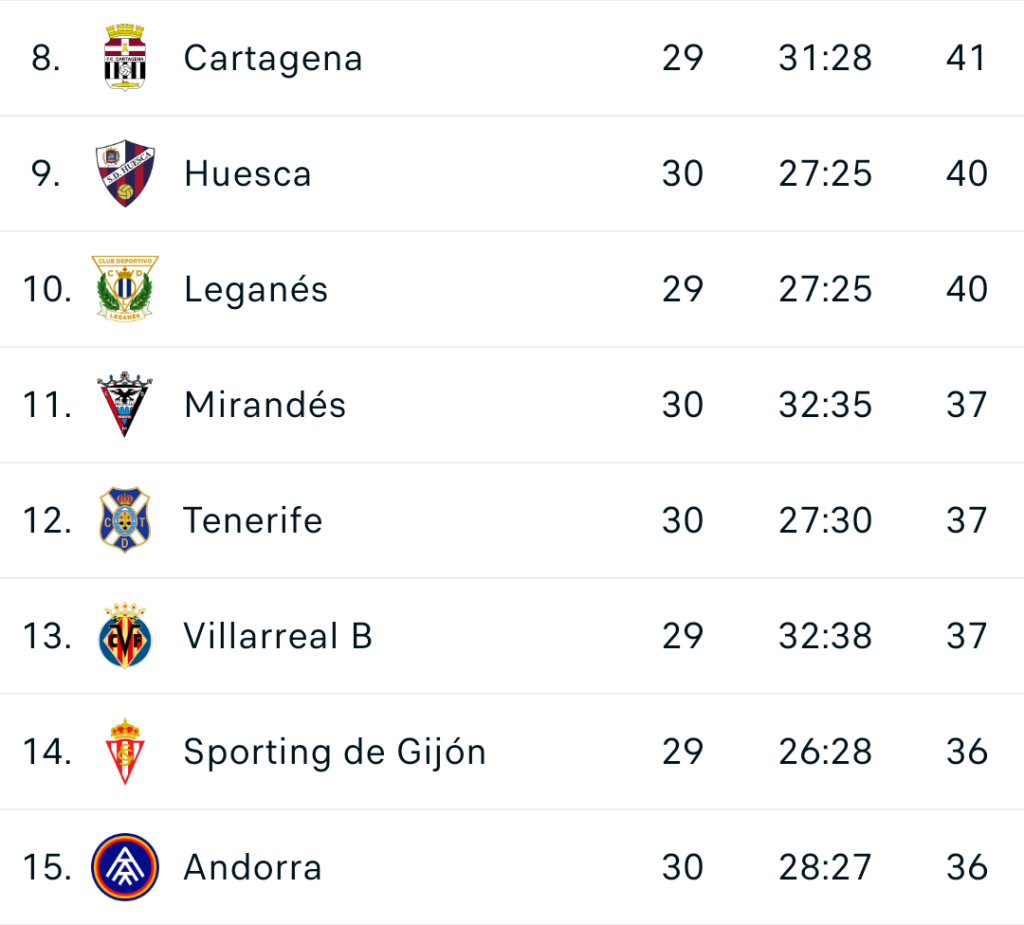This screenshot has height=925, width=1024.
Task: Click the Villarreal B club crest
Action: [x=126, y=636]
